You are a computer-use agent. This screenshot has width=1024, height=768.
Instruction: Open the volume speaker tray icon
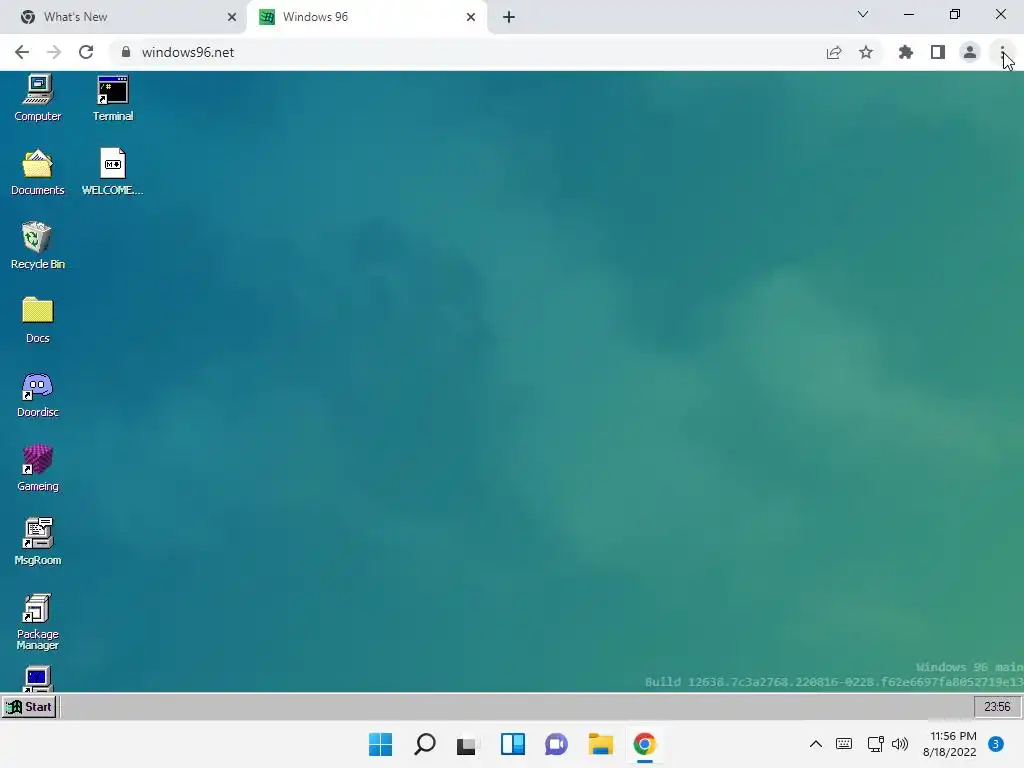point(900,744)
